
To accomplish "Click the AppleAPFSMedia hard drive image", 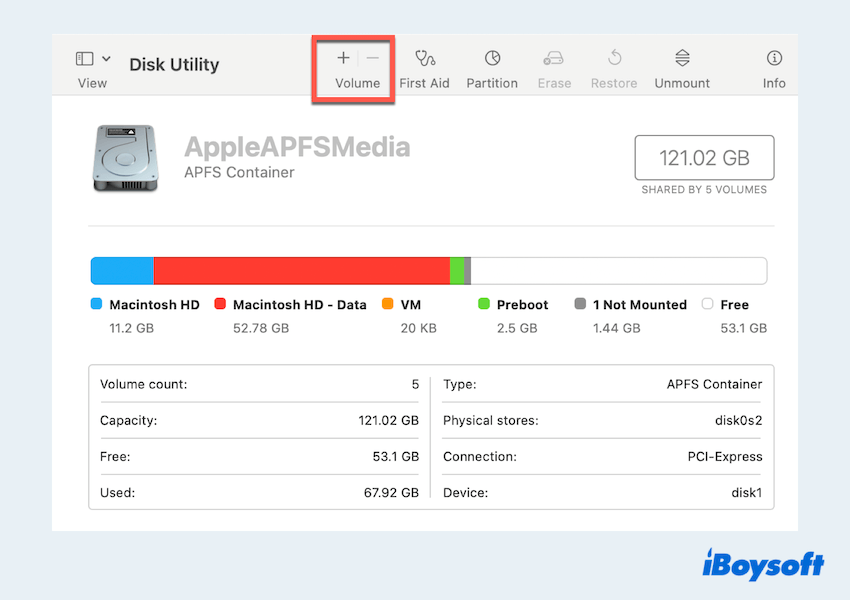I will [x=125, y=158].
